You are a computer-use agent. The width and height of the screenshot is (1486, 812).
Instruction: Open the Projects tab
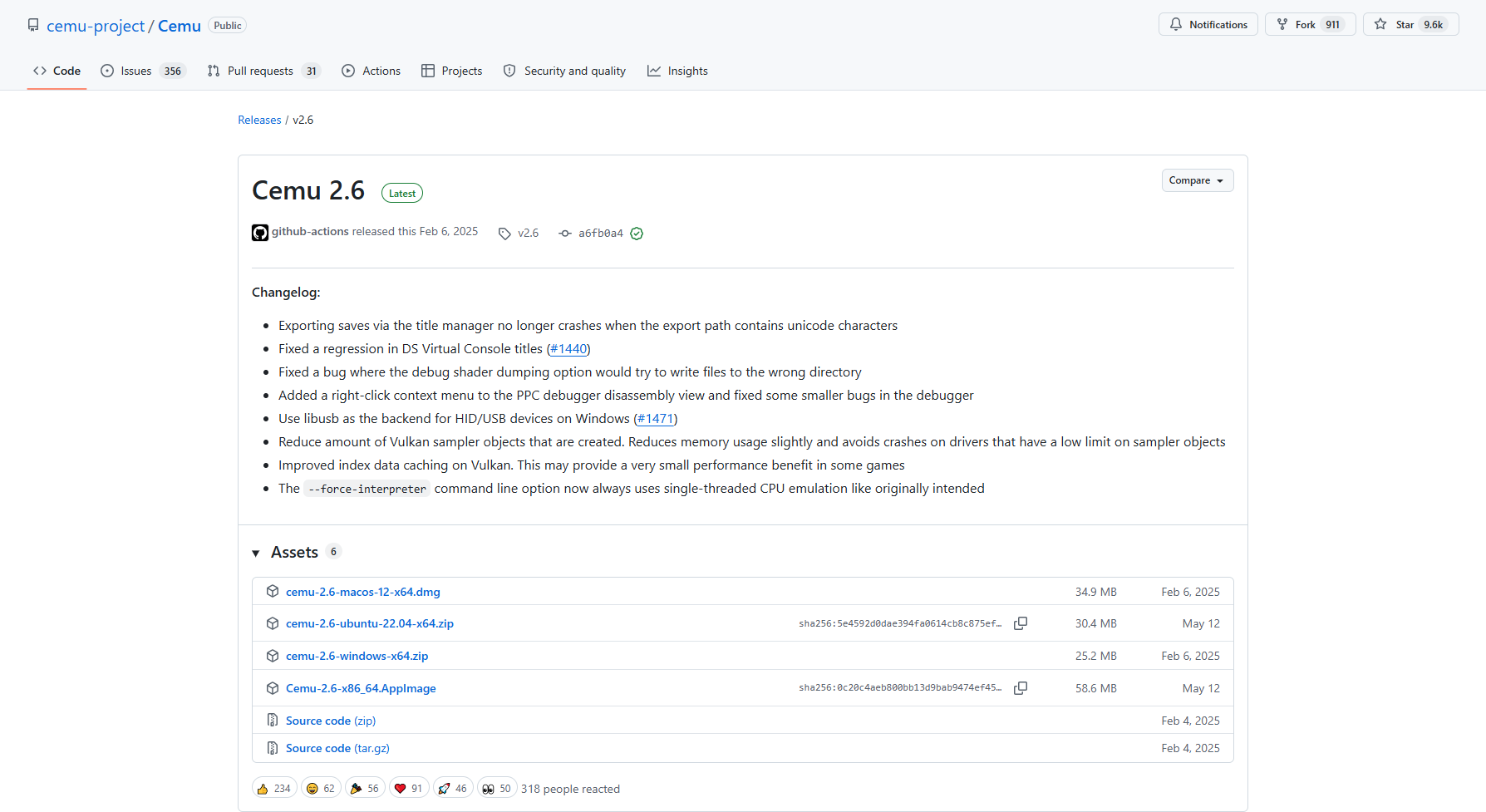coord(451,71)
